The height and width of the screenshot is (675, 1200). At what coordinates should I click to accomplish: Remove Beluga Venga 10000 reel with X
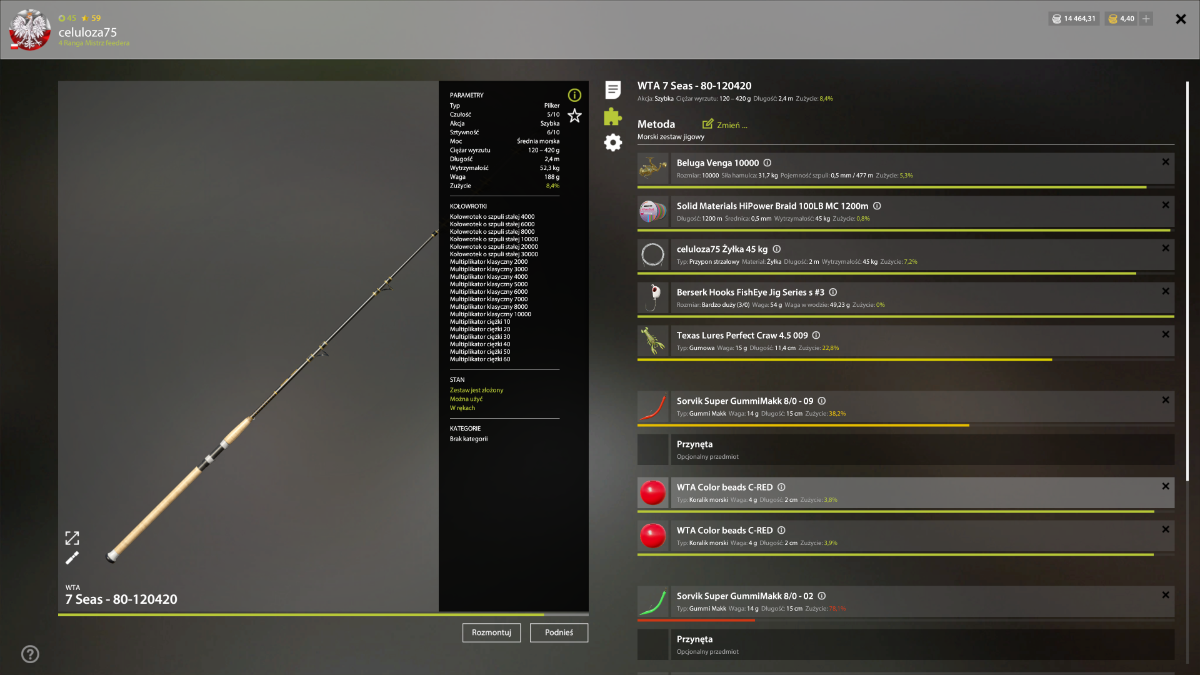pyautogui.click(x=1165, y=162)
